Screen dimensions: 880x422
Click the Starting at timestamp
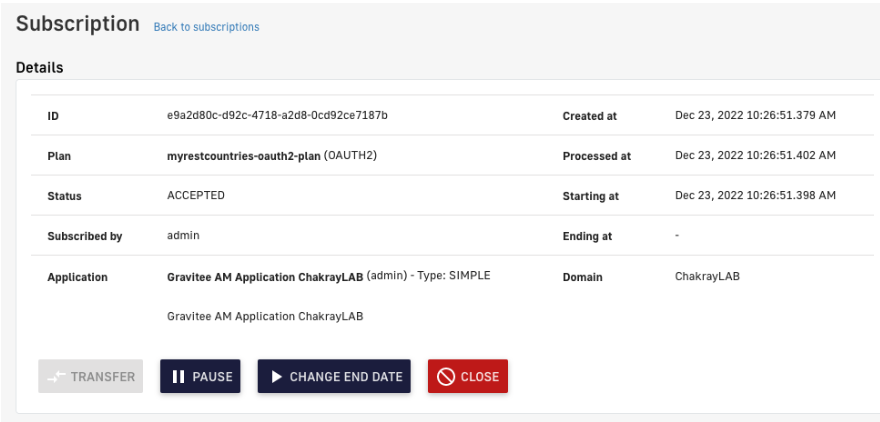click(755, 195)
